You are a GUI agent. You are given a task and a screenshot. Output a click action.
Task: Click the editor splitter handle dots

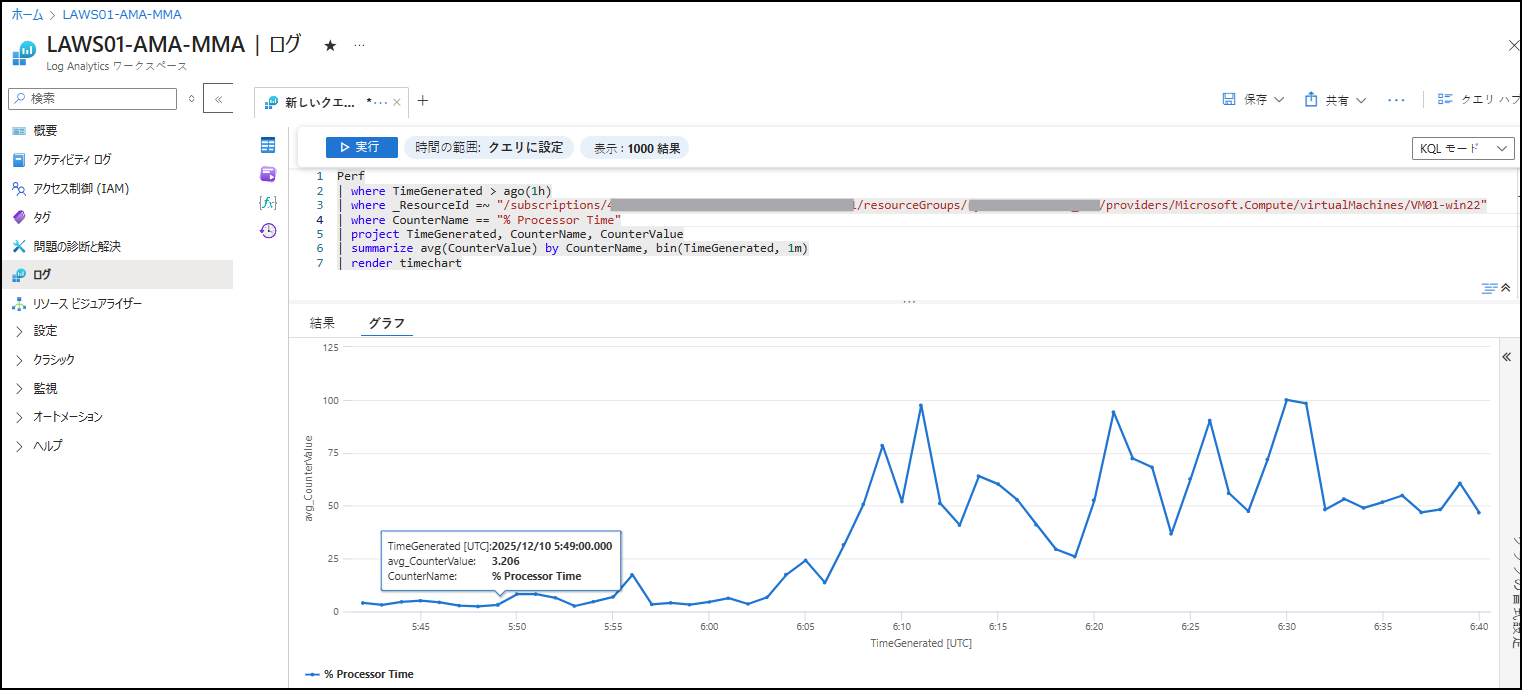(x=908, y=301)
